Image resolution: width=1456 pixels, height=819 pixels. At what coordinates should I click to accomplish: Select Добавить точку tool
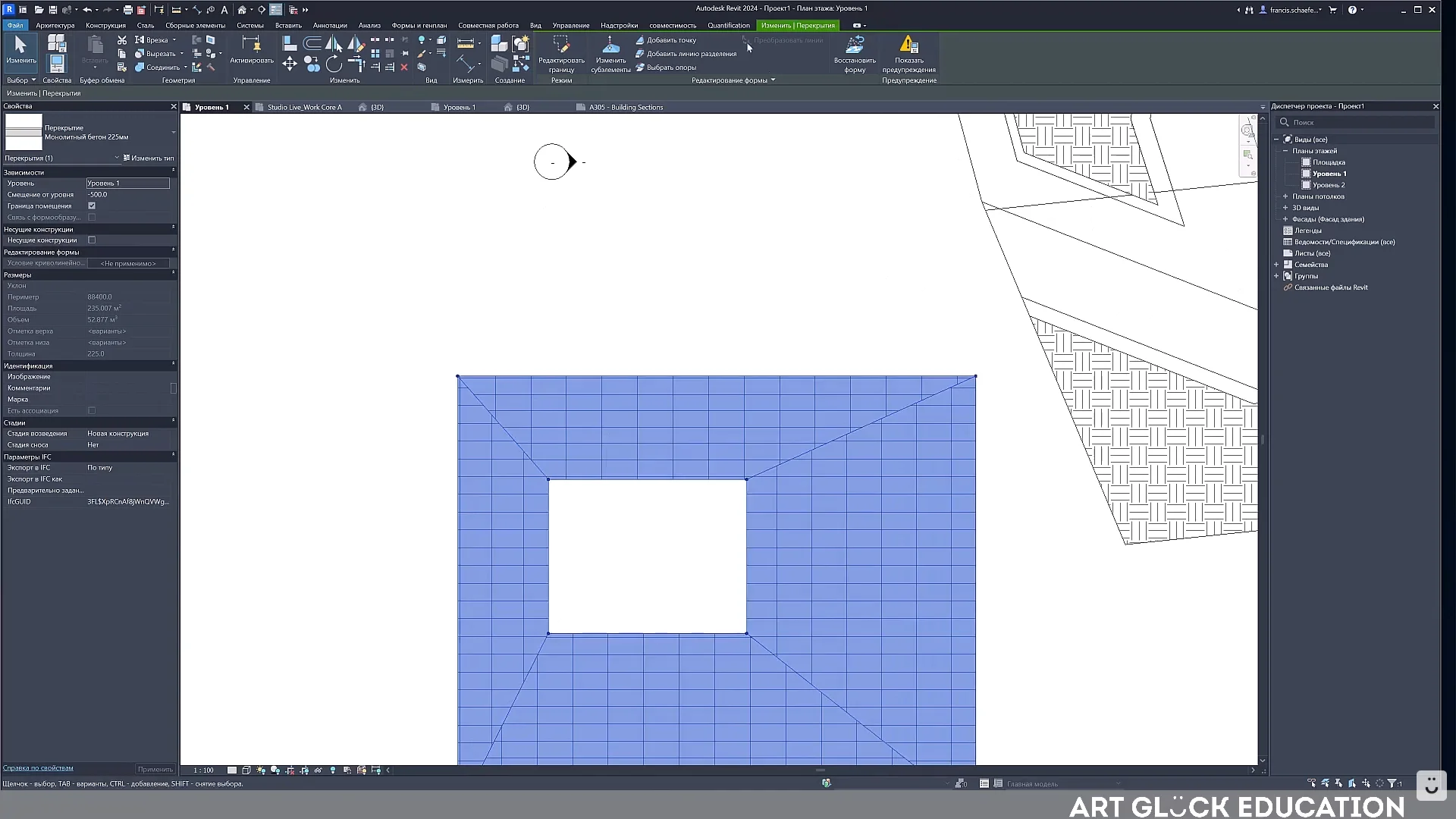tap(666, 40)
